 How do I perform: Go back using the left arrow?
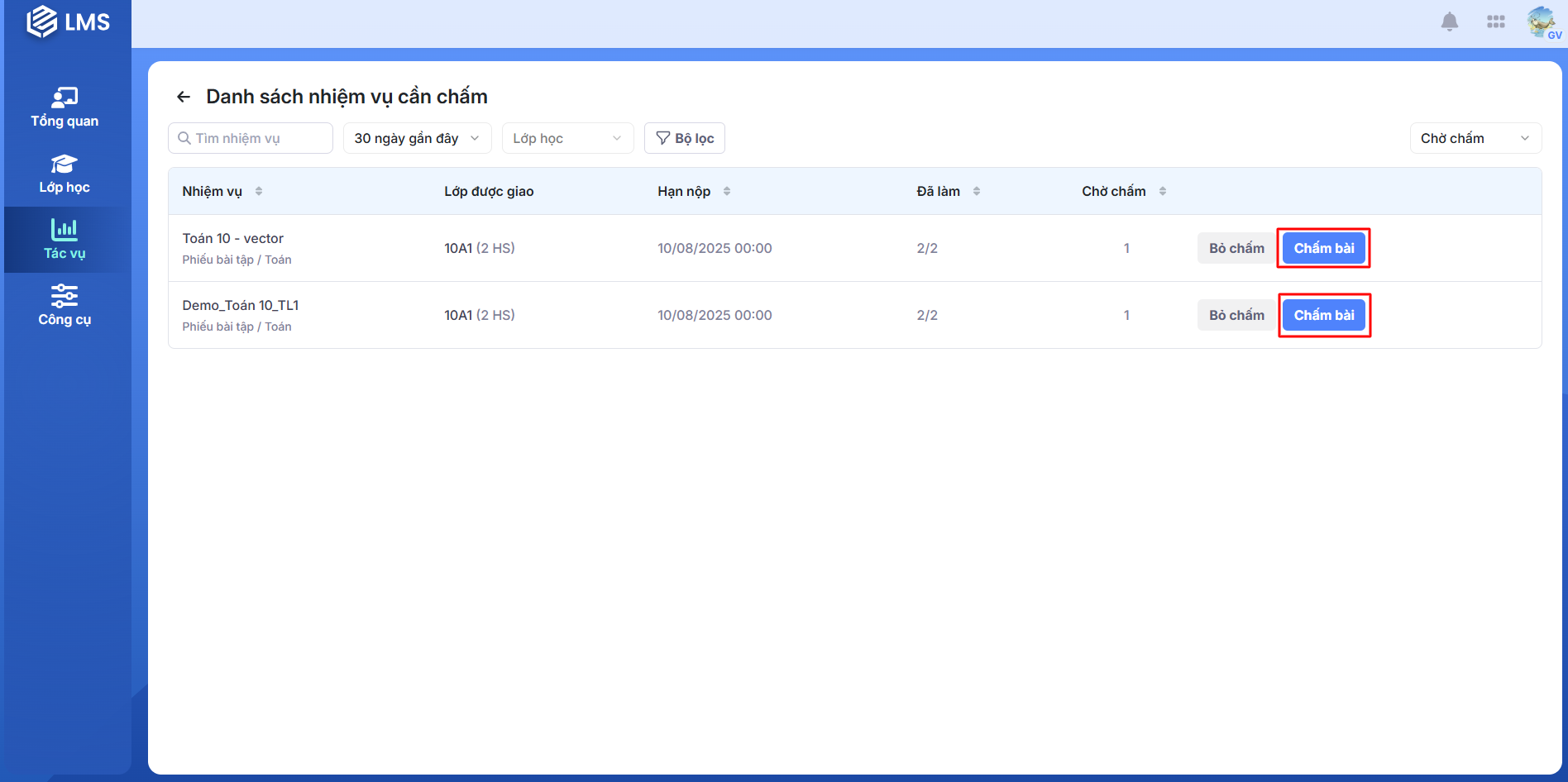[184, 97]
